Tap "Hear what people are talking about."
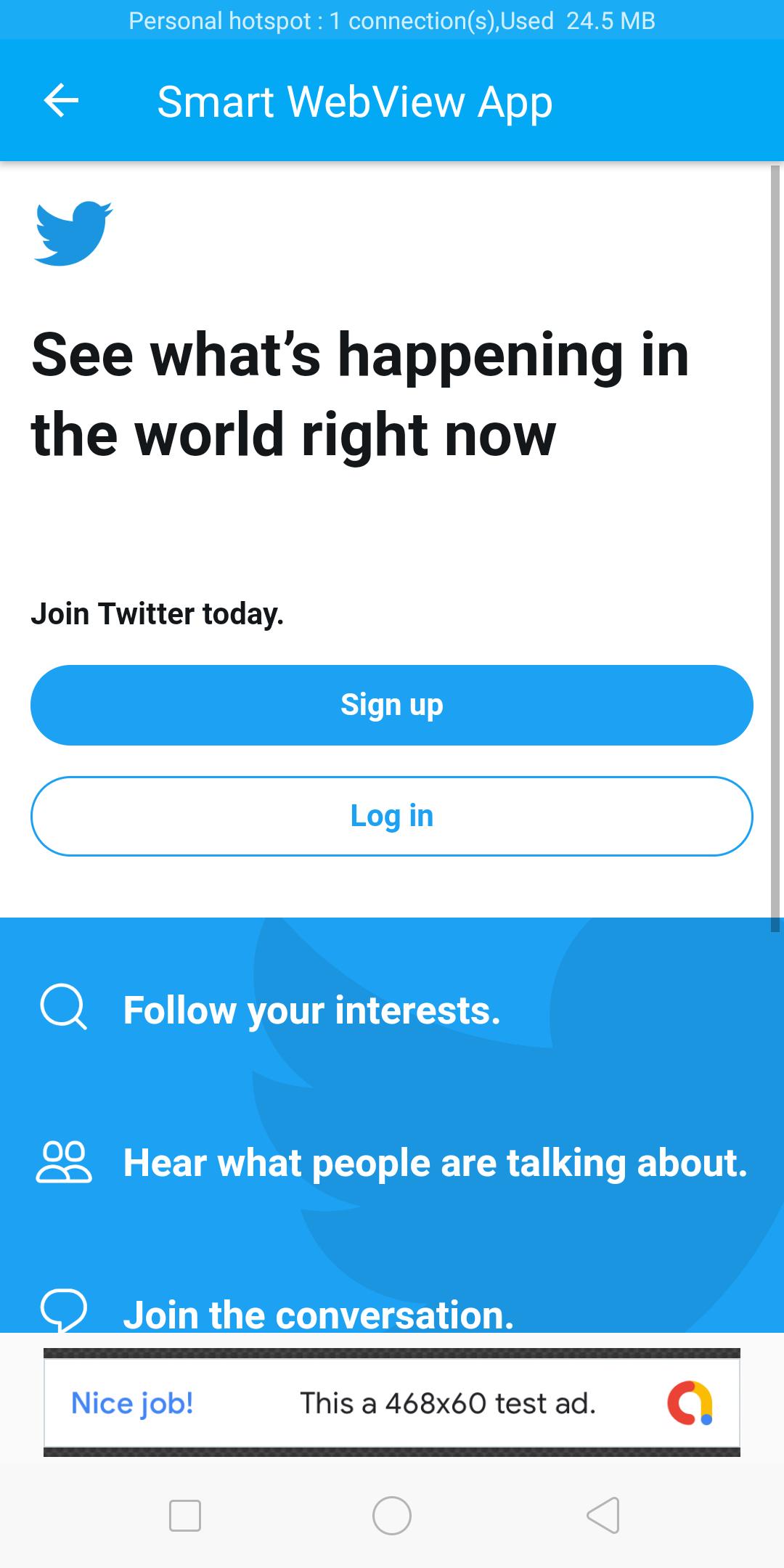This screenshot has height=1568, width=784. (435, 1162)
